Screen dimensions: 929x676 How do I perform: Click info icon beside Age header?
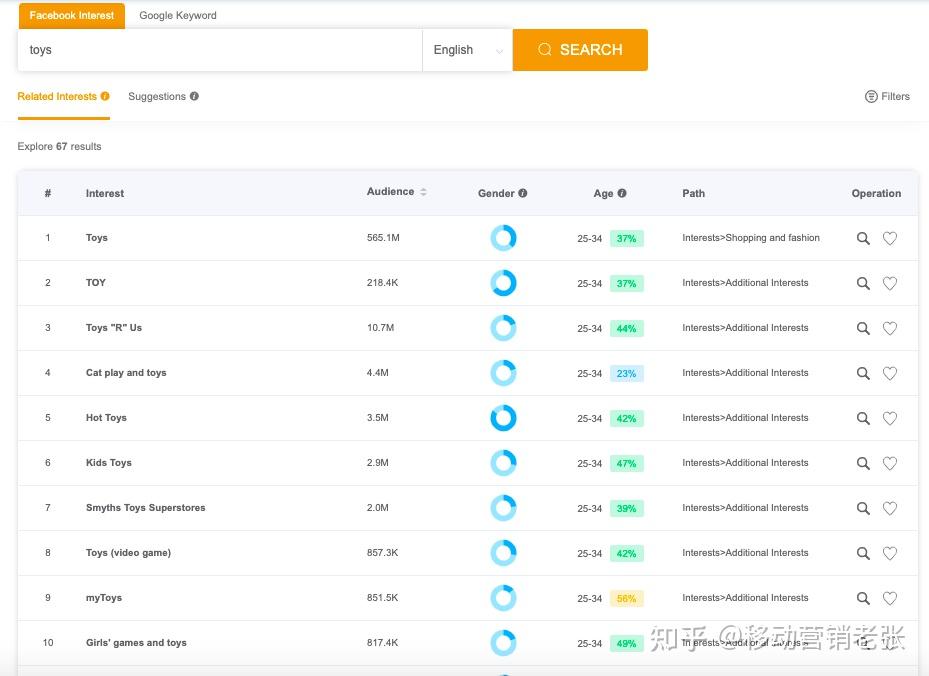pyautogui.click(x=622, y=194)
